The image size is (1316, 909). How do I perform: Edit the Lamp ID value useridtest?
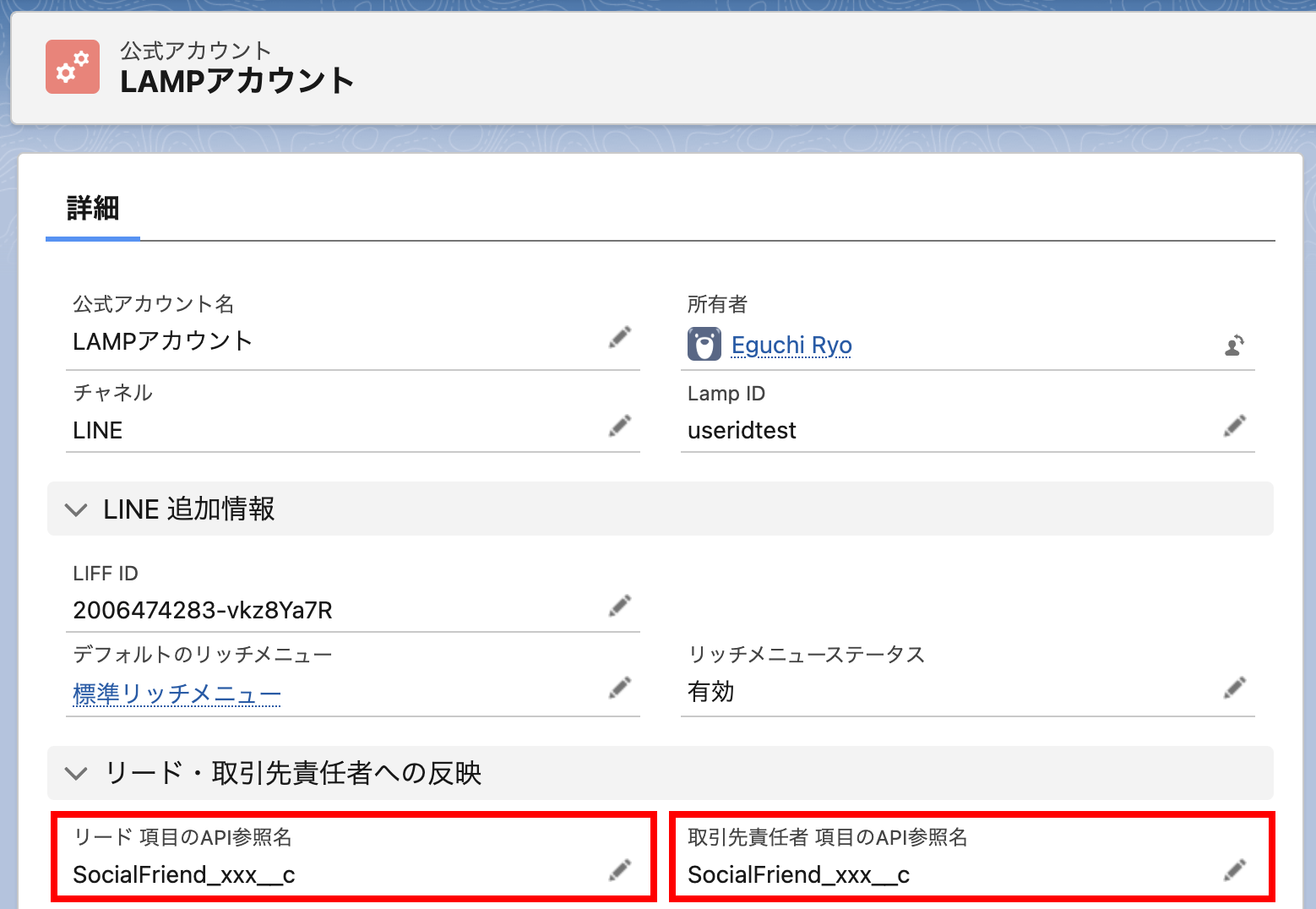1234,426
